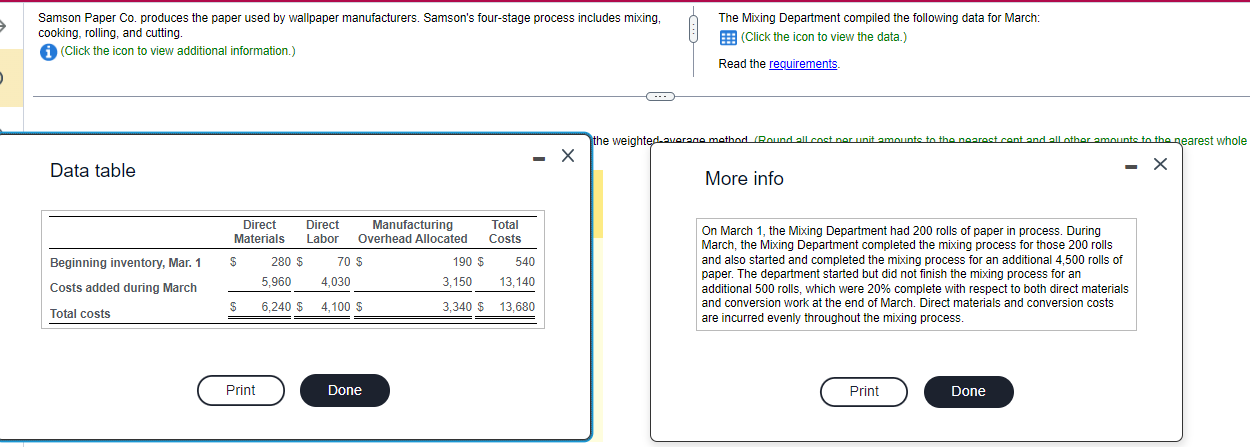Close the Data table dialog
1250x447 pixels.
click(567, 156)
